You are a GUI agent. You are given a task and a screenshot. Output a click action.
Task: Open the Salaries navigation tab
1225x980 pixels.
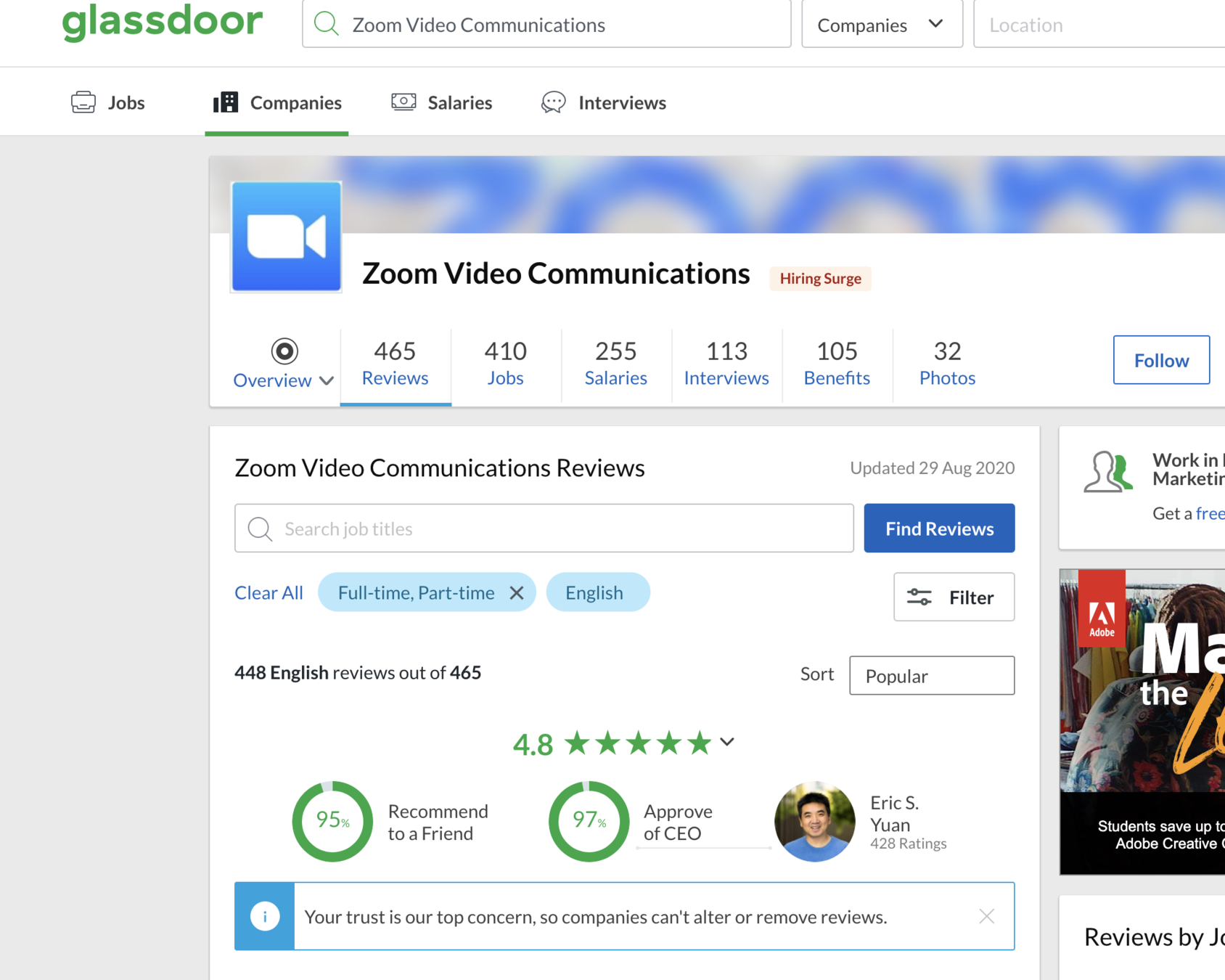[x=441, y=102]
